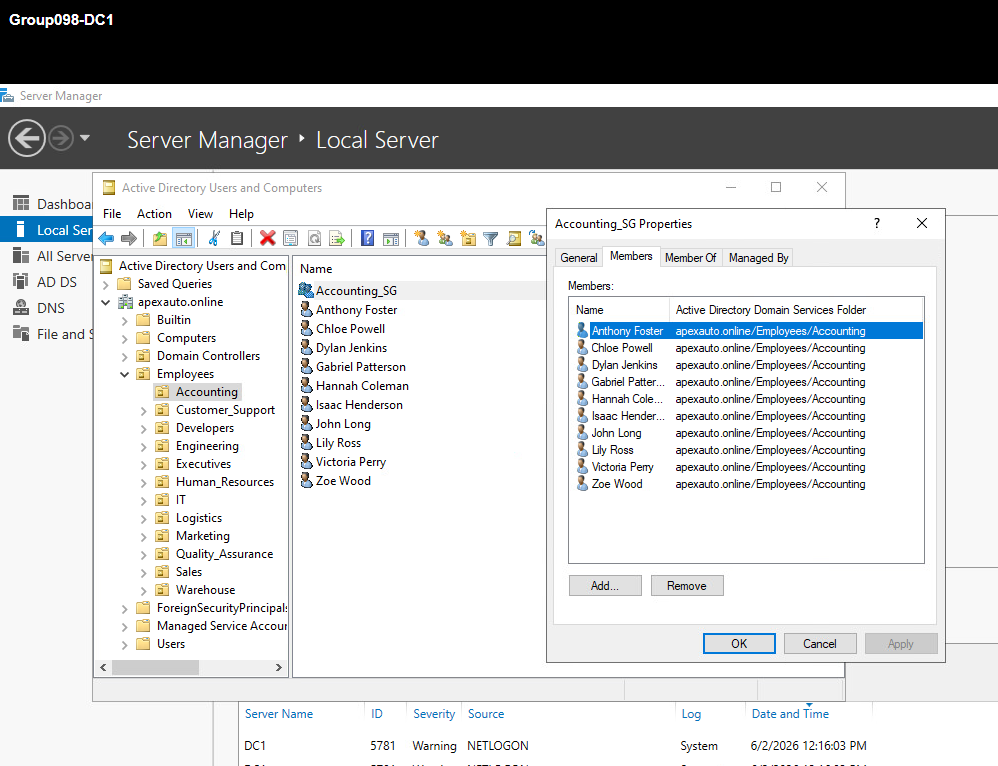Image resolution: width=998 pixels, height=766 pixels.
Task: Click OK in Accounting_SG Properties
Action: pos(739,644)
